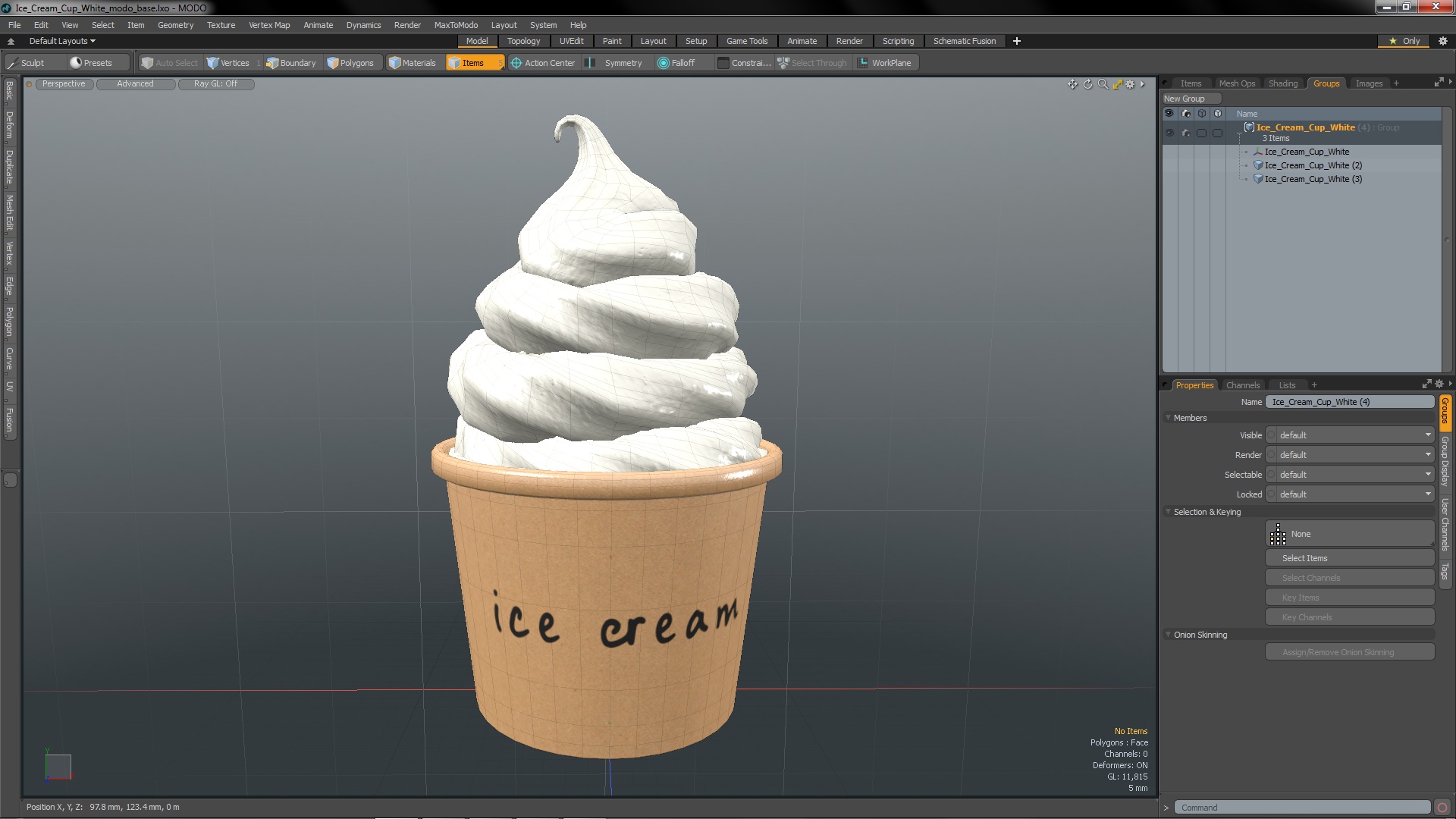Open the Texture menu
The width and height of the screenshot is (1456, 819).
pyautogui.click(x=221, y=25)
